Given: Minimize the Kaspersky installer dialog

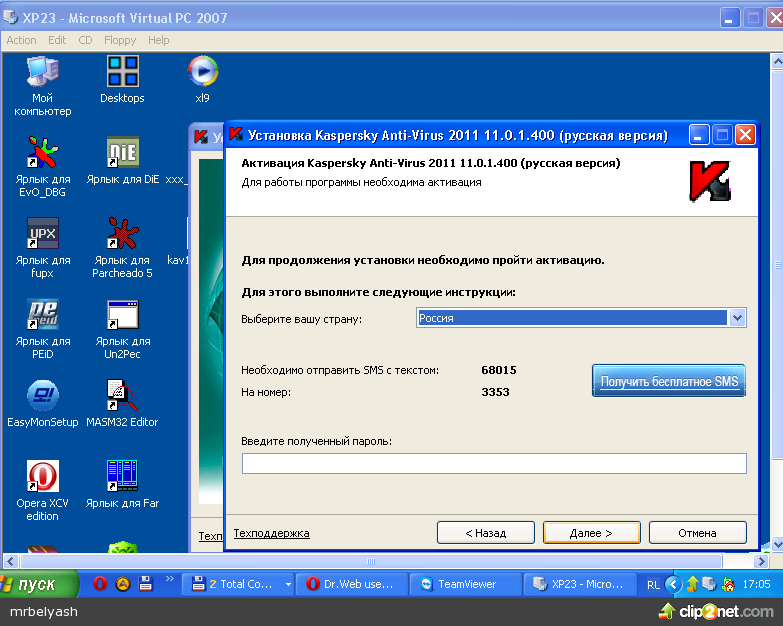Looking at the screenshot, I should coord(699,135).
